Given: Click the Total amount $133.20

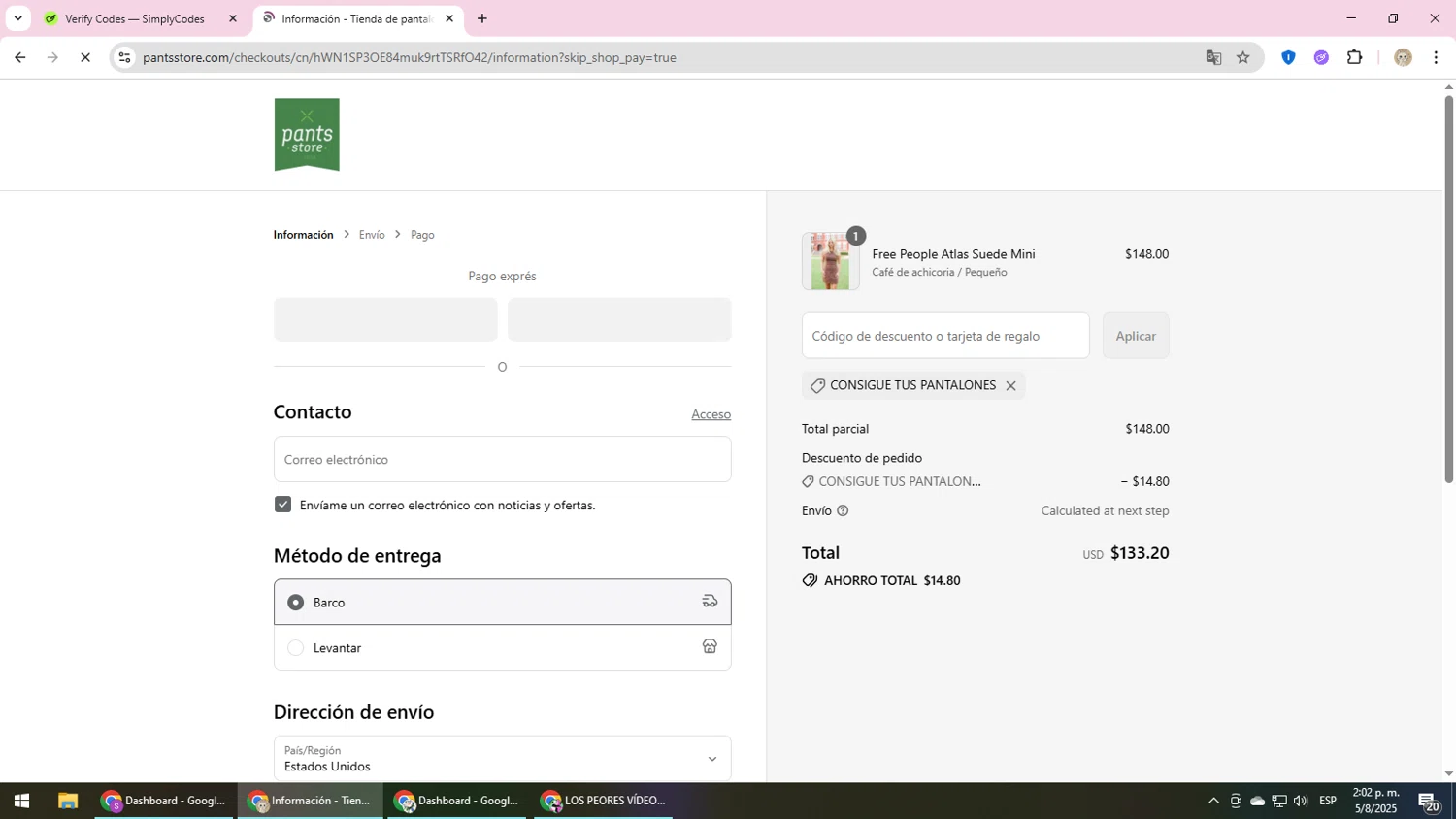Looking at the screenshot, I should click(1140, 553).
